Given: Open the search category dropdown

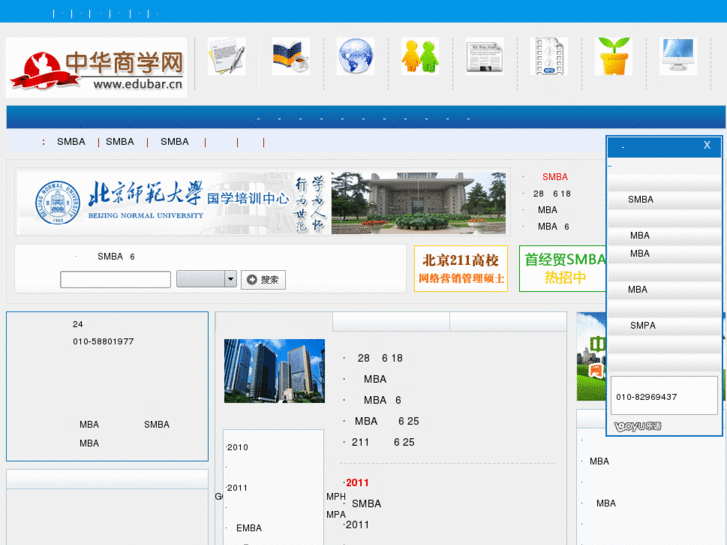Looking at the screenshot, I should pos(206,279).
